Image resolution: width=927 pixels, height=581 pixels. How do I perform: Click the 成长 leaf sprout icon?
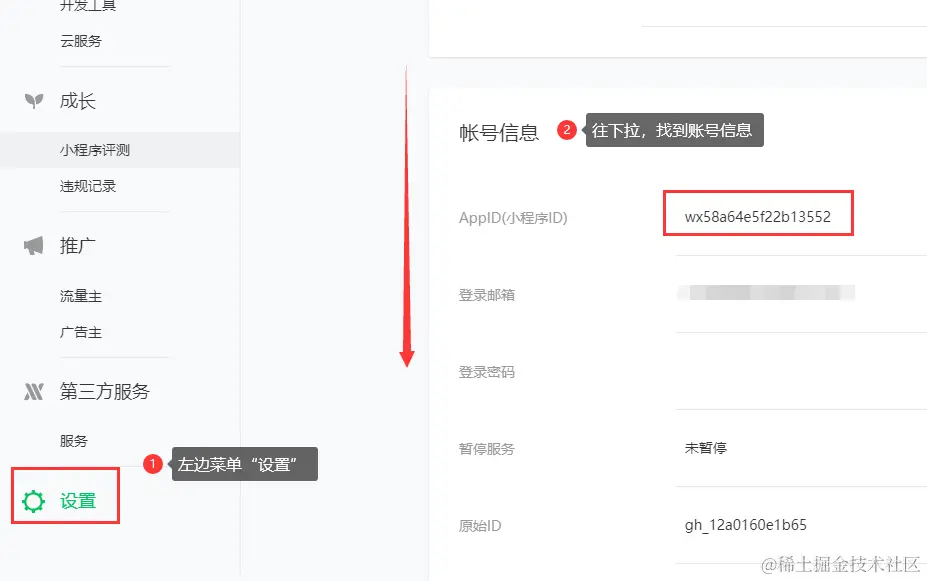(x=34, y=101)
